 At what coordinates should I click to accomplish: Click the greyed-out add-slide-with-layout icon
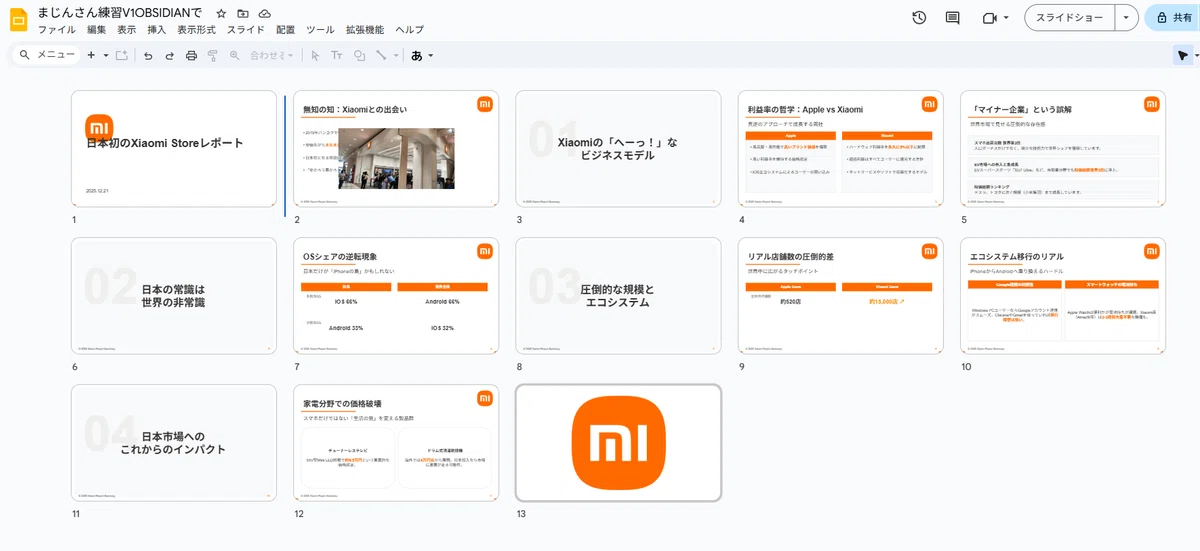click(x=122, y=55)
